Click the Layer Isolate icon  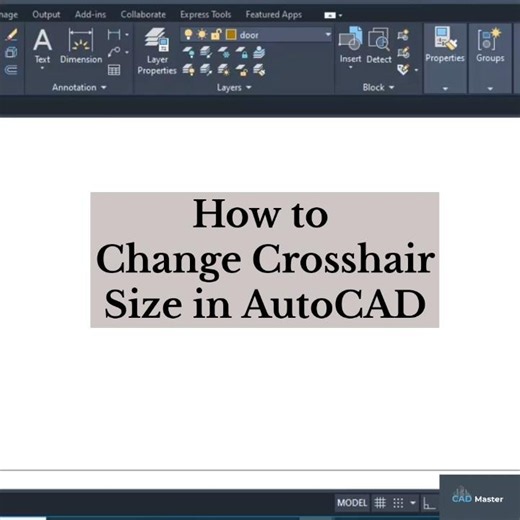(x=206, y=52)
